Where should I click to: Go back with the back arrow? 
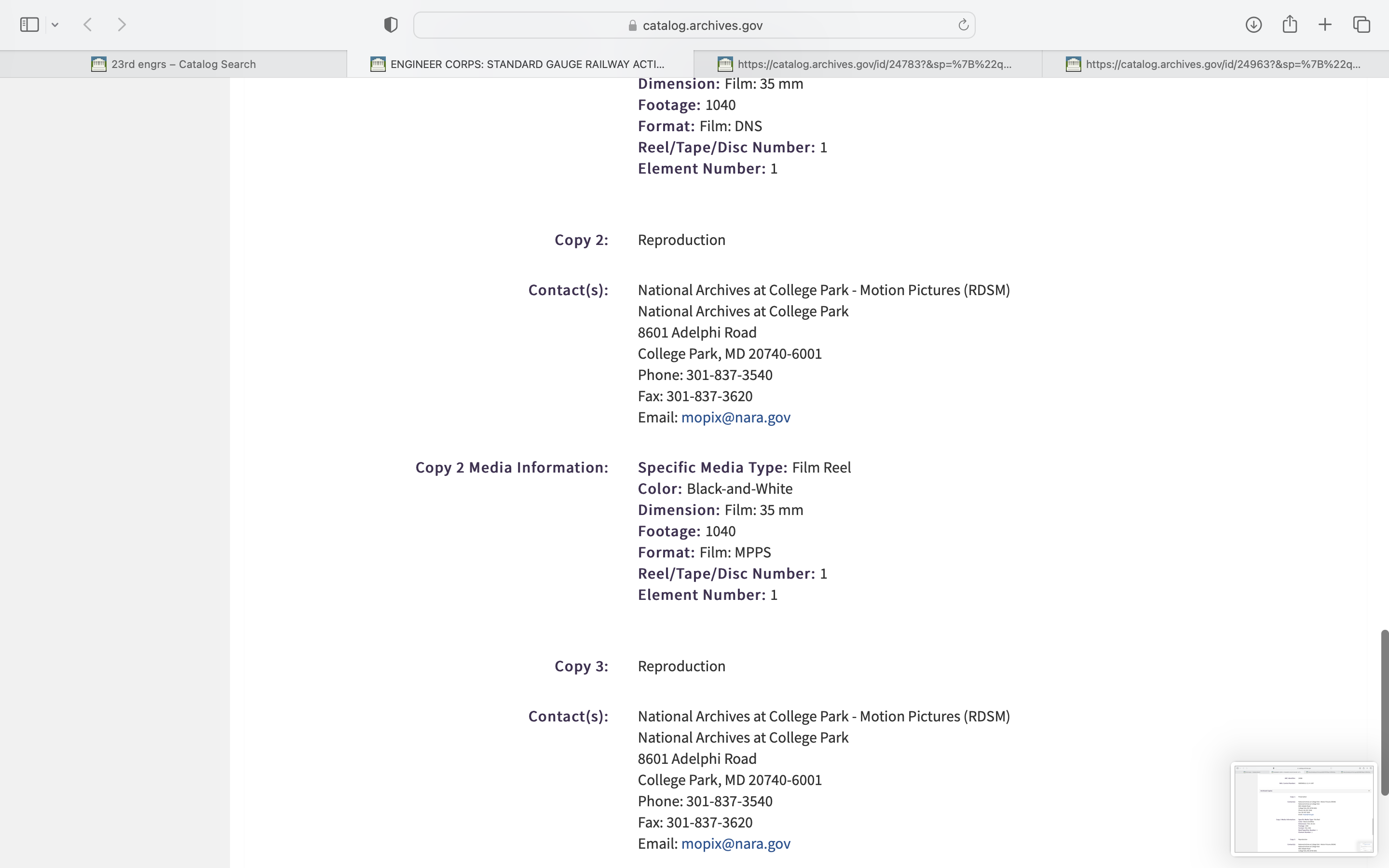88,25
